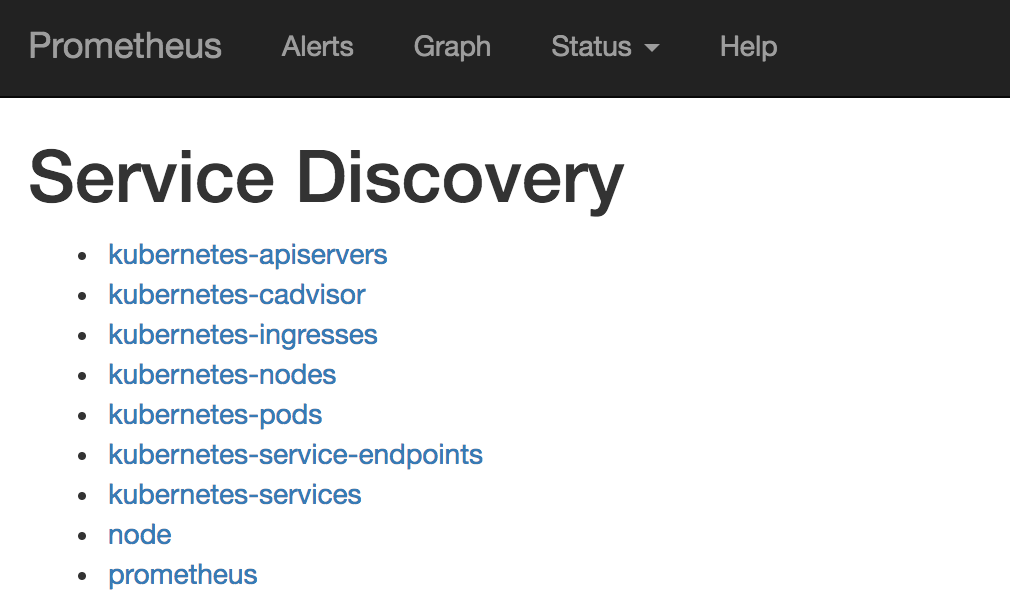Expand the Status dropdown menu
The height and width of the screenshot is (604, 1010).
pyautogui.click(x=605, y=46)
